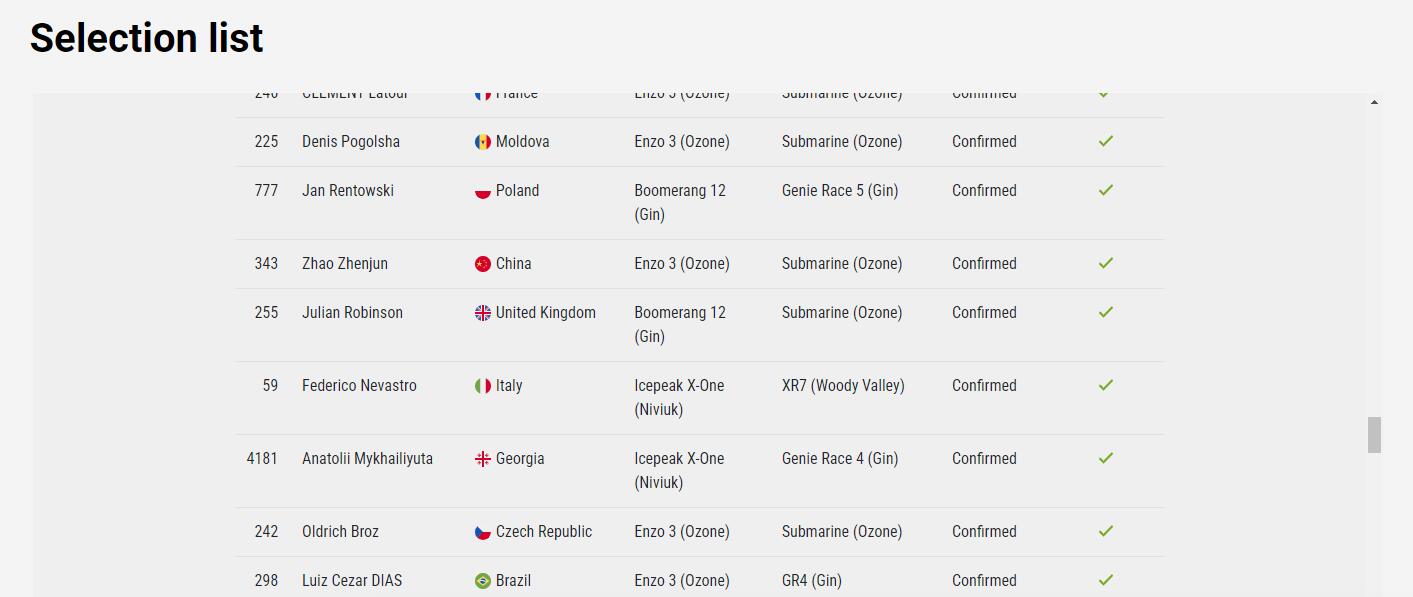Click the green checkmark for Denis Pogolsha
The height and width of the screenshot is (597, 1413).
pos(1106,141)
